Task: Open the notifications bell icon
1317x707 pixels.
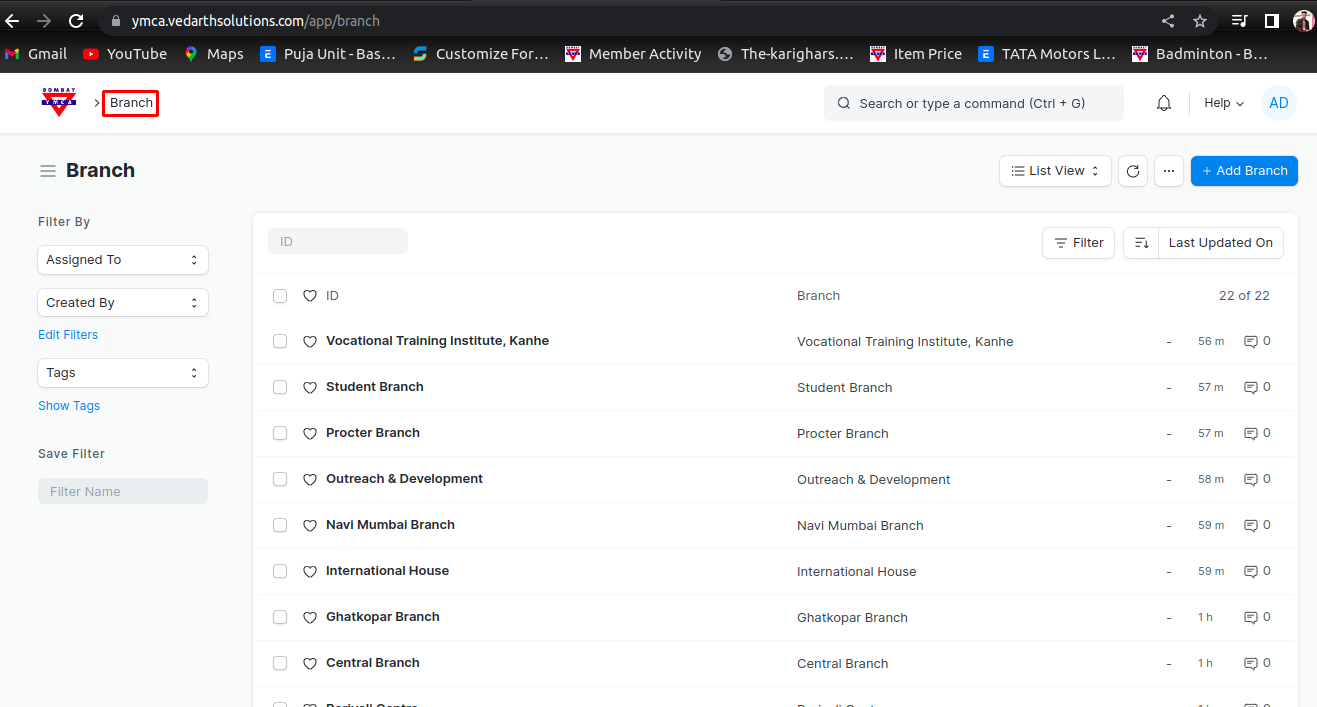Action: tap(1163, 103)
